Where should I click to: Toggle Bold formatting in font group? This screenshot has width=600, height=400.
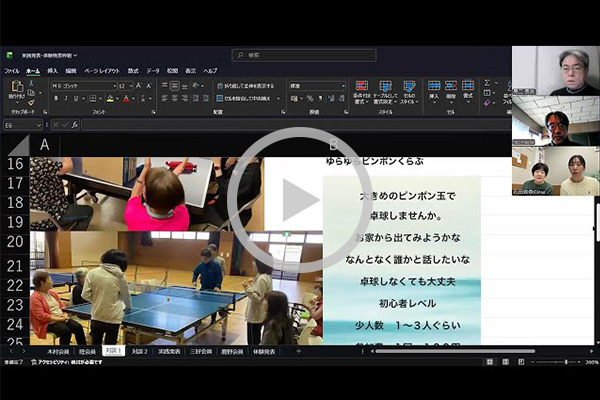(x=54, y=99)
